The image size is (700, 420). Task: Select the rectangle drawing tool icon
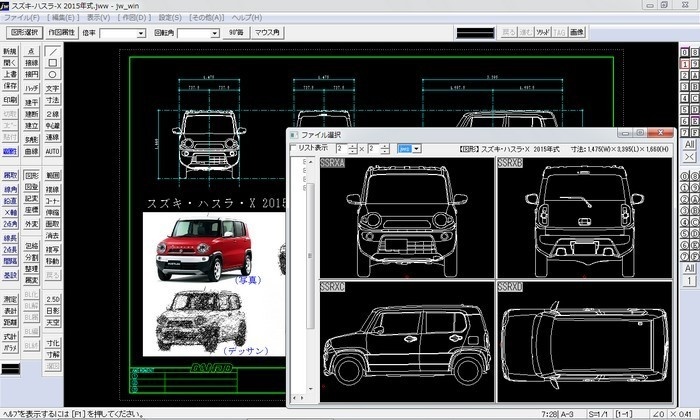click(x=53, y=63)
